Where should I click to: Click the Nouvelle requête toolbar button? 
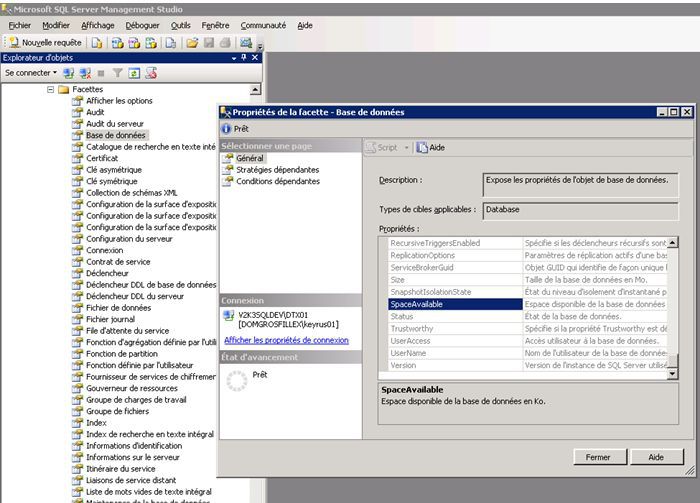coord(45,42)
